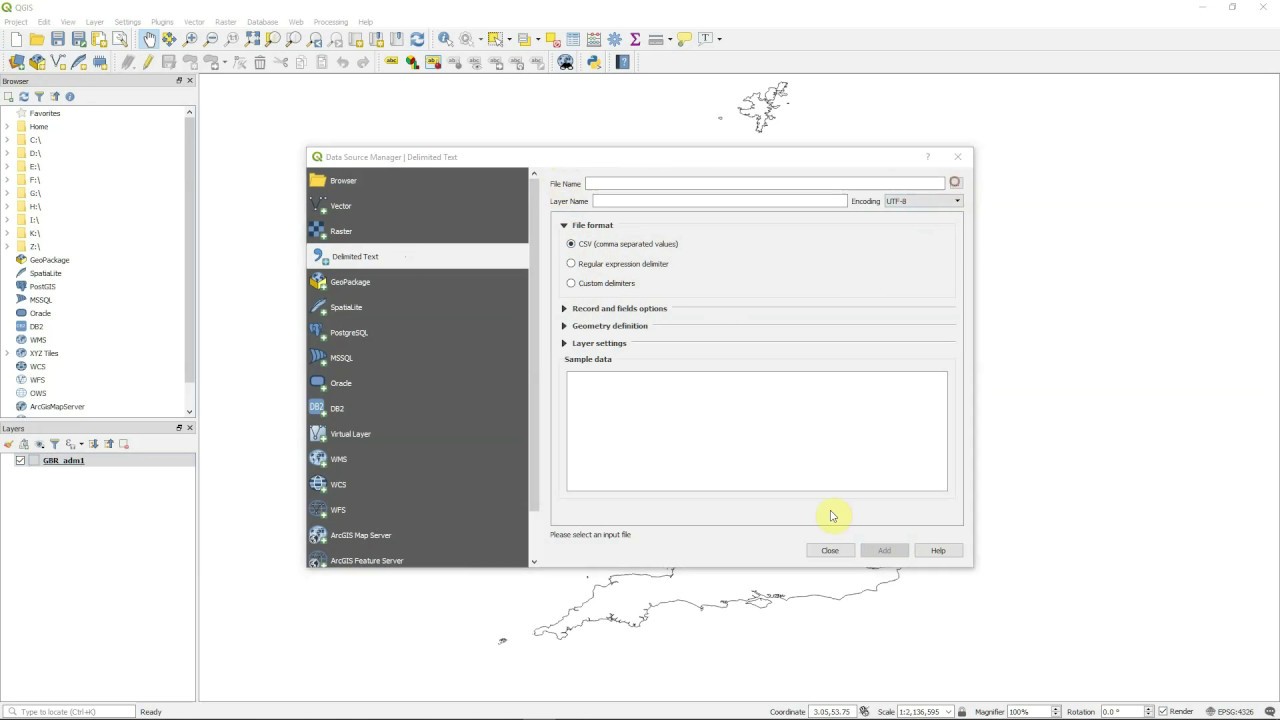Screen dimensions: 1280x720
Task: Open the Processing Toolbox gear icon
Action: tap(615, 39)
